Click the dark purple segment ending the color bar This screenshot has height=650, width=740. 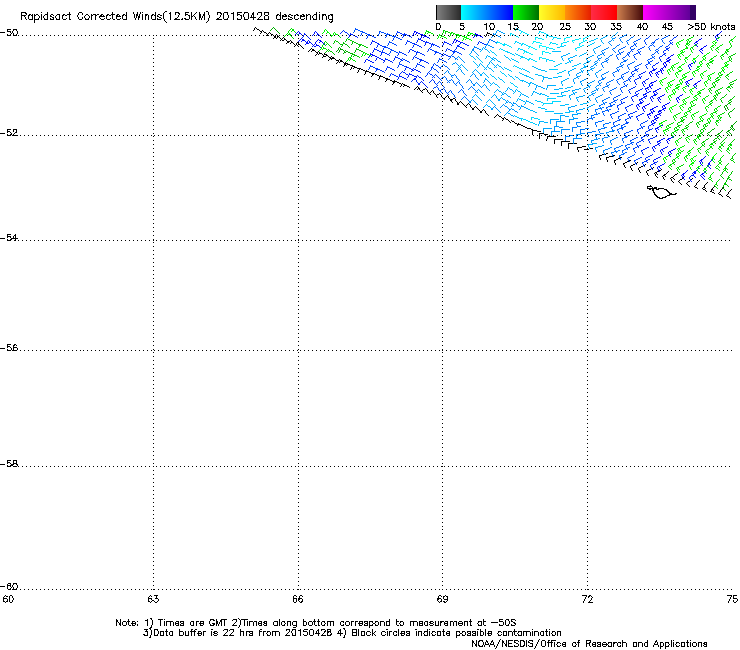693,12
